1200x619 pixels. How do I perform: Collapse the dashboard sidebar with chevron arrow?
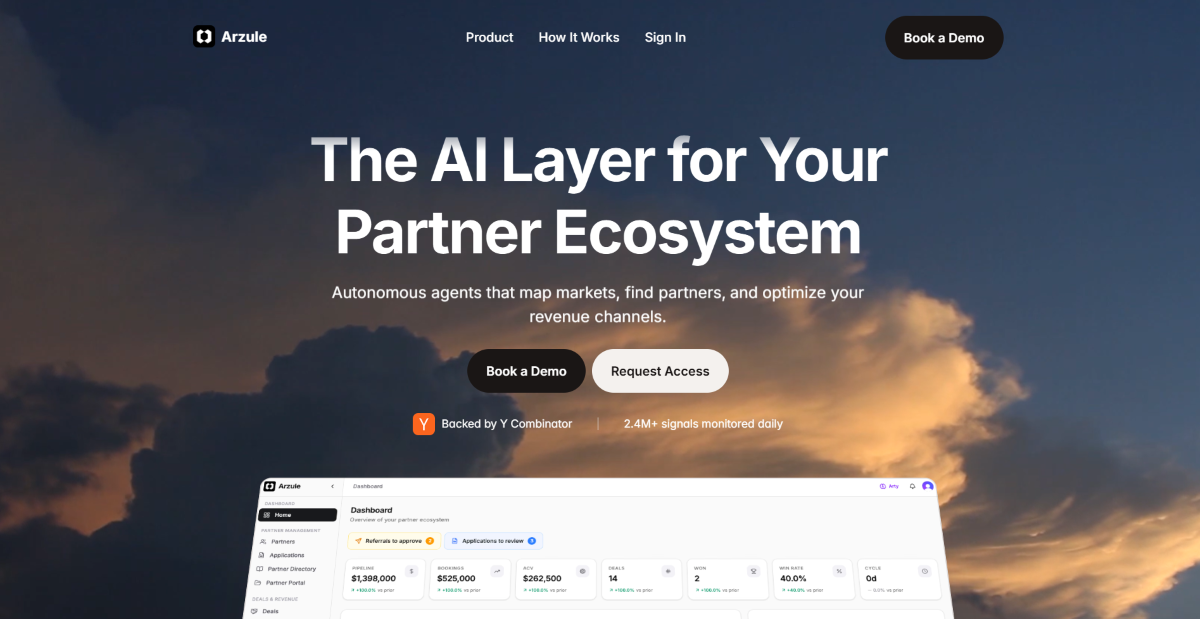pos(332,486)
